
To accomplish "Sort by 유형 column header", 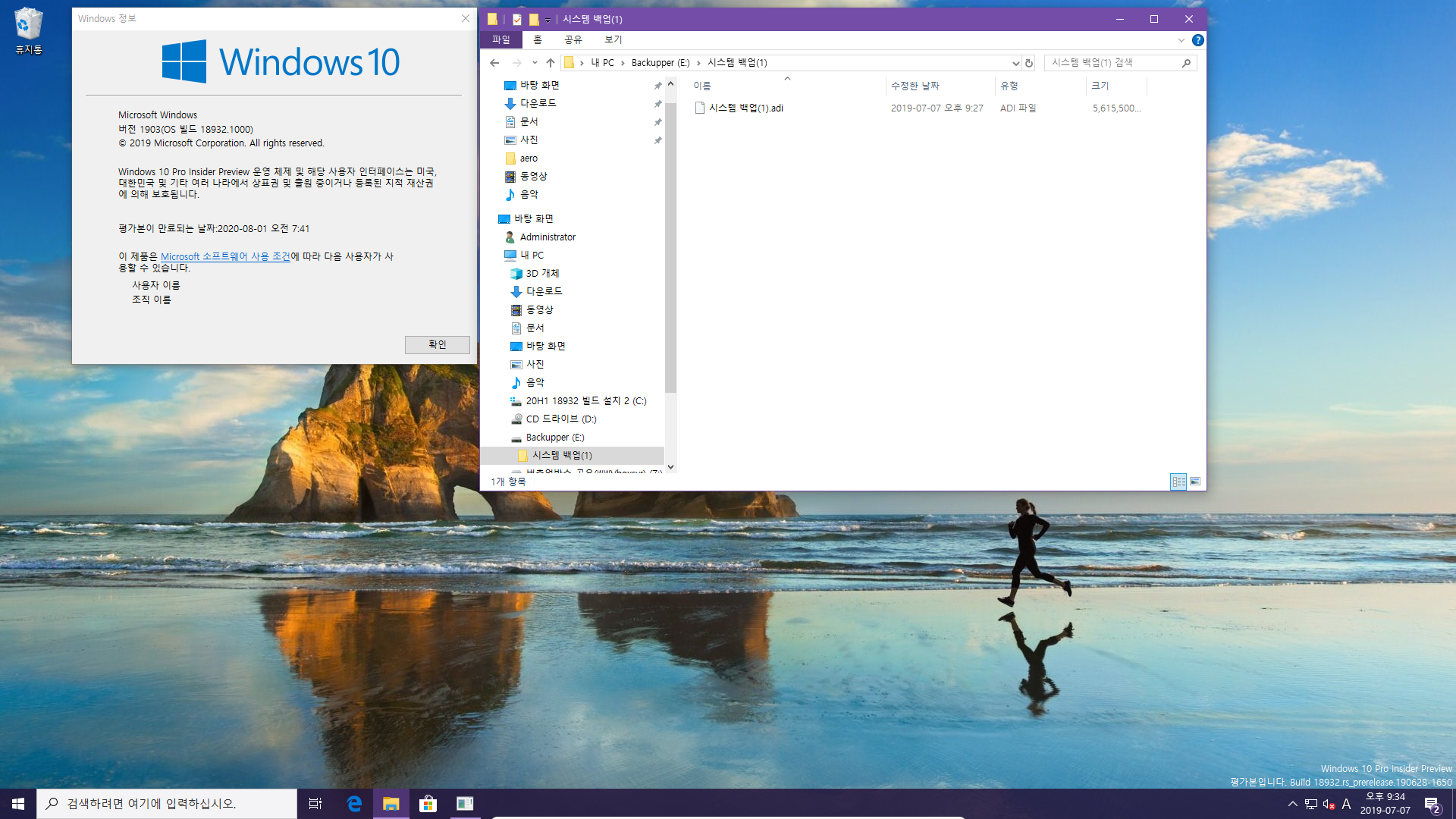I will tap(1040, 86).
